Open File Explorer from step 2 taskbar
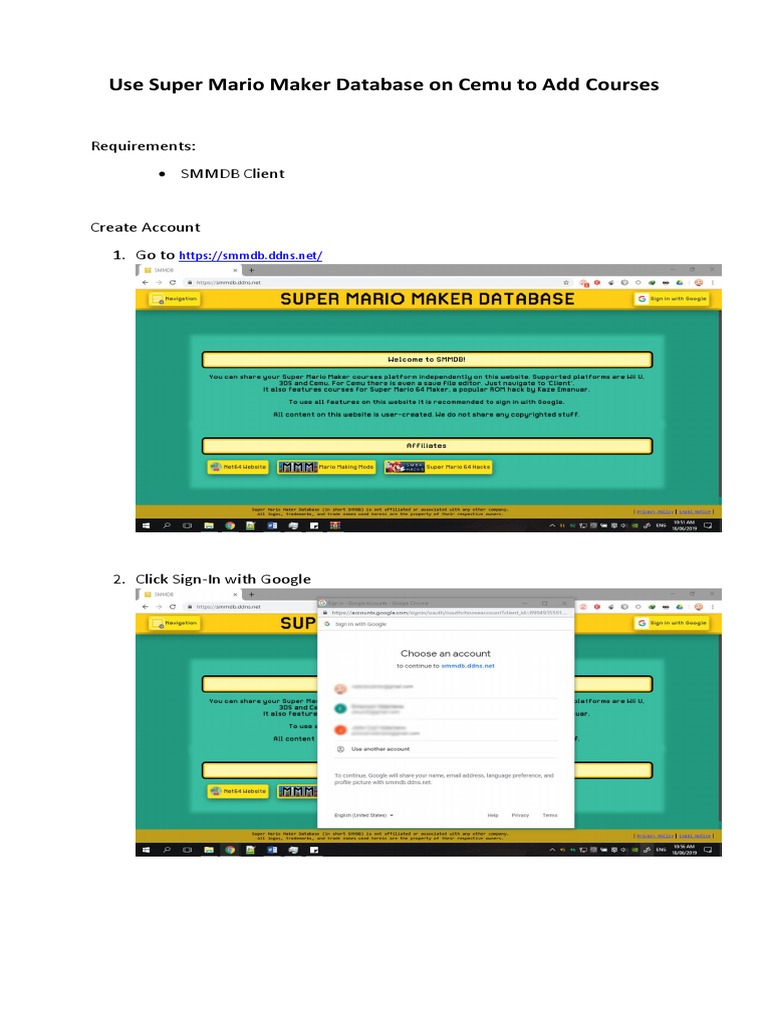This screenshot has height=1024, width=768. (209, 850)
